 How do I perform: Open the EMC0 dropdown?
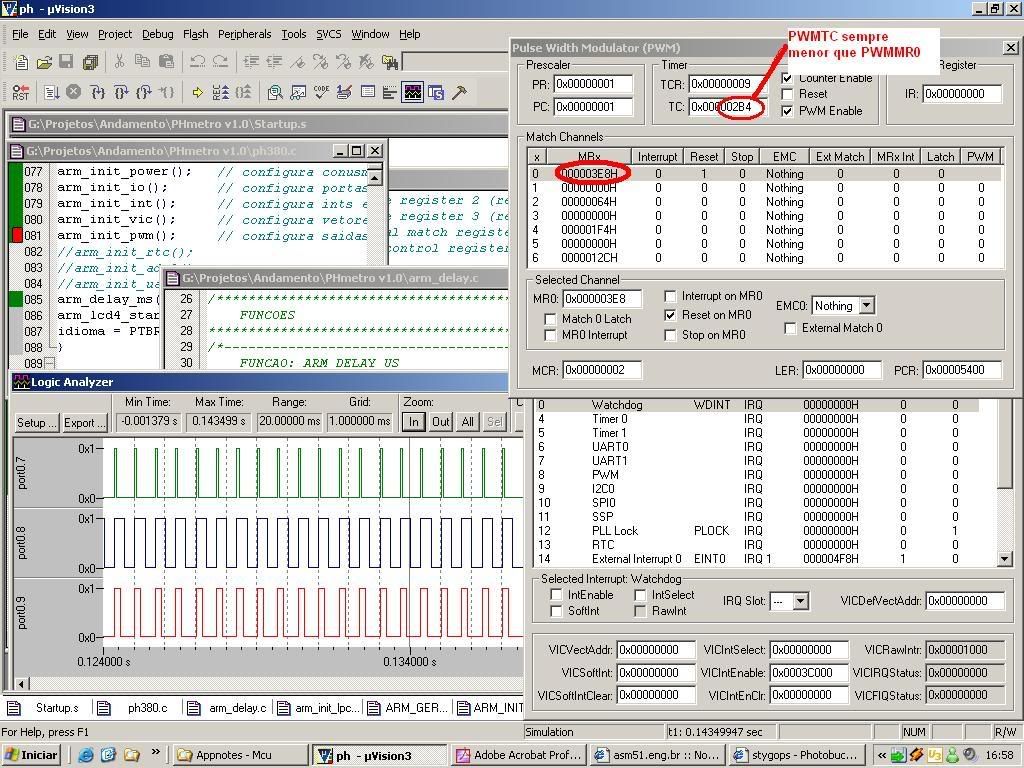[866, 306]
